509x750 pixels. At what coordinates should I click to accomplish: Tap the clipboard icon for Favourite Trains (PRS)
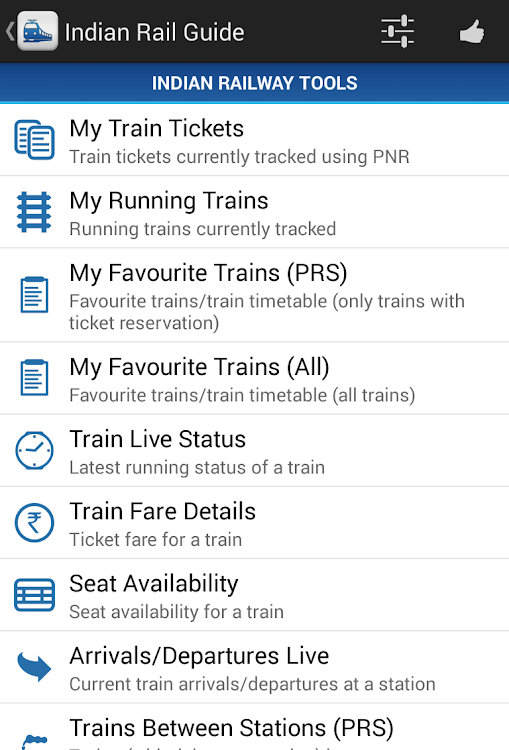(34, 295)
